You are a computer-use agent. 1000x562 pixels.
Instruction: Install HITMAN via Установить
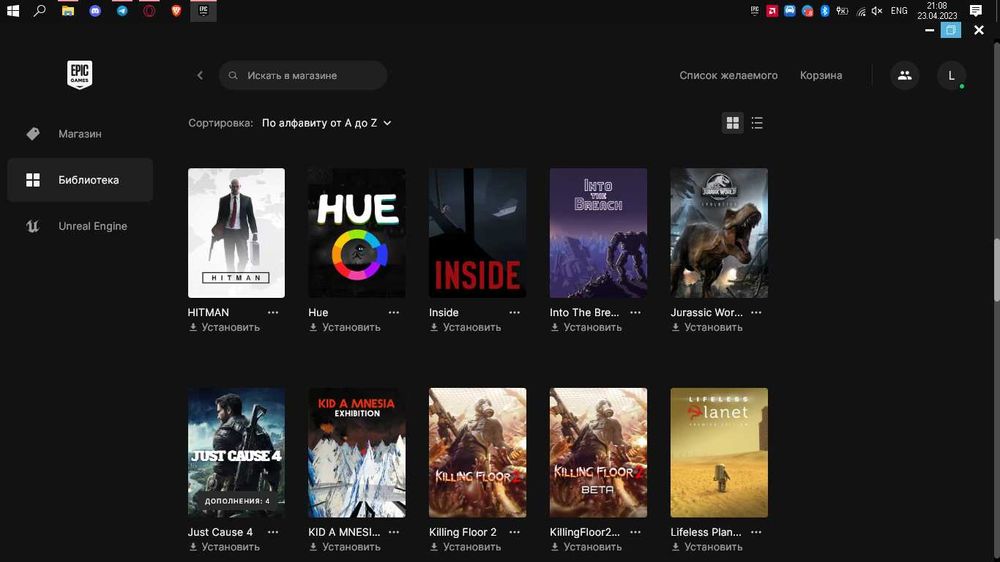coord(224,327)
